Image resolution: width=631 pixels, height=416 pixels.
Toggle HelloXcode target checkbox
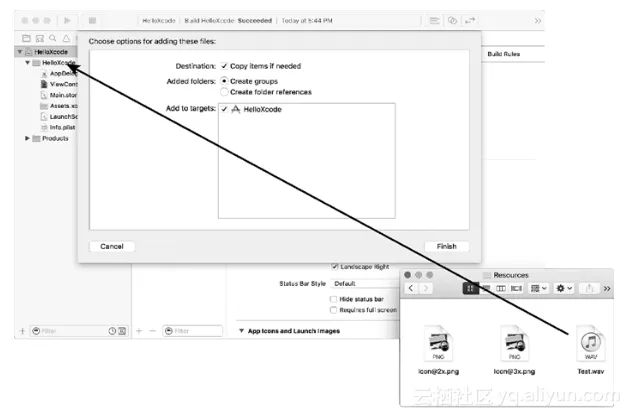pyautogui.click(x=224, y=109)
